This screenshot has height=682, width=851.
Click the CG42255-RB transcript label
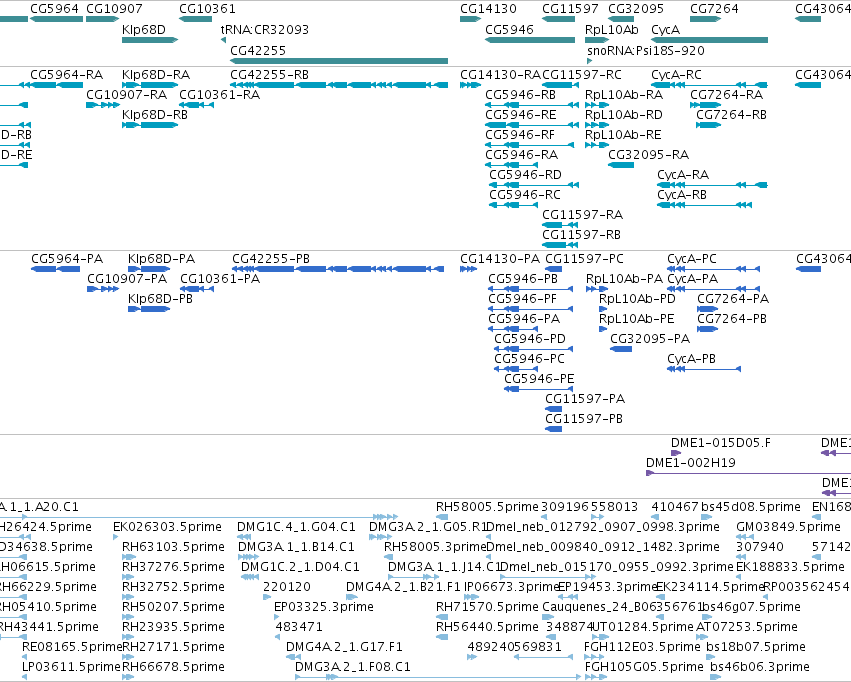click(270, 74)
